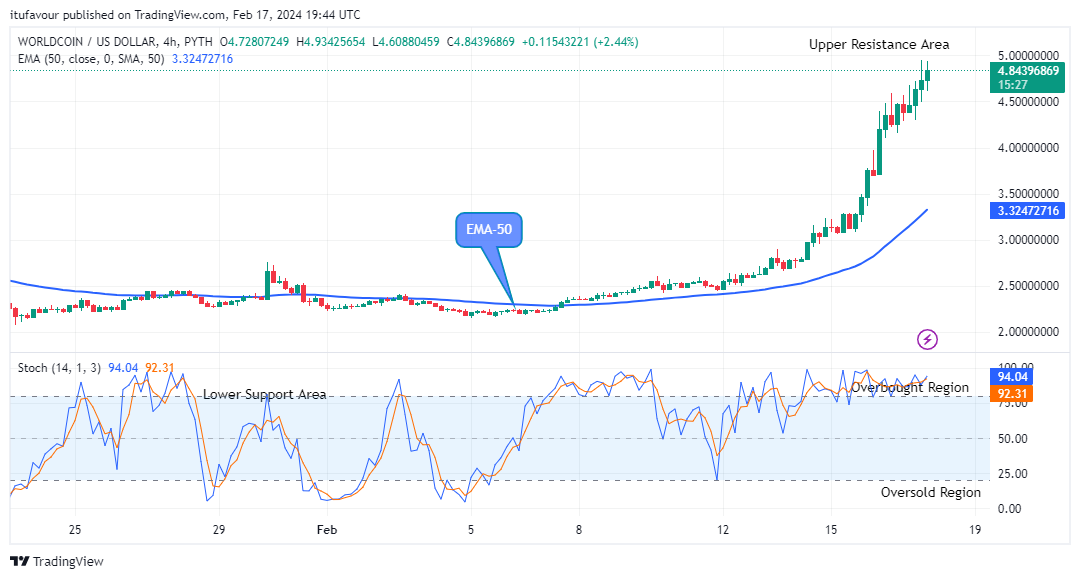Click the Overbought Region text annotation

910,388
